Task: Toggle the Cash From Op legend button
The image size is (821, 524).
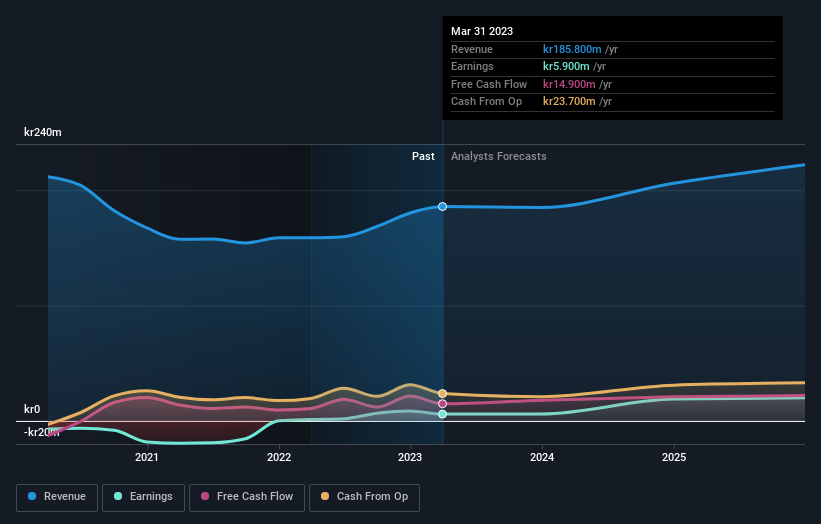Action: tap(364, 497)
